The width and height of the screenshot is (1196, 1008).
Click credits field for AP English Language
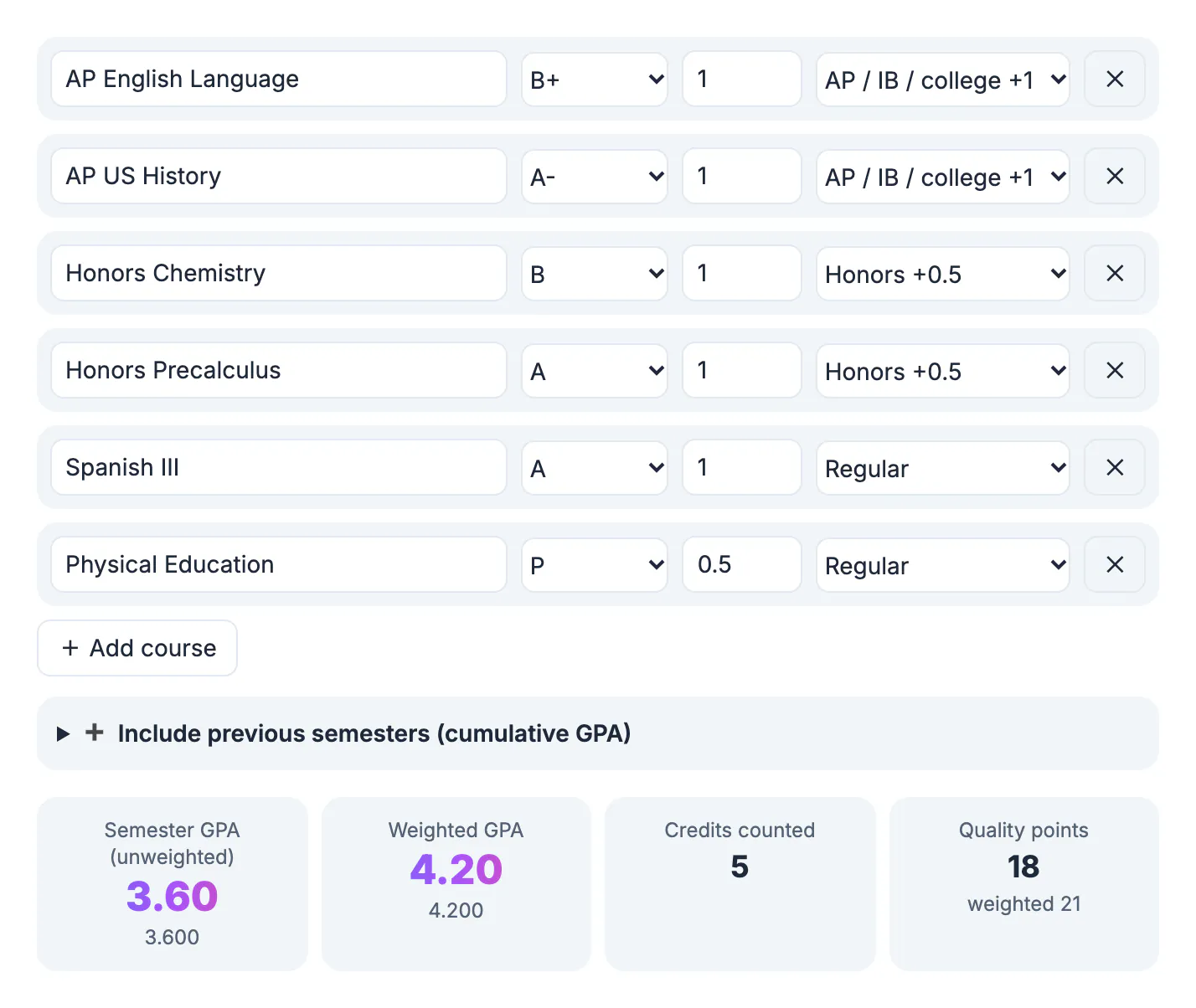[742, 79]
